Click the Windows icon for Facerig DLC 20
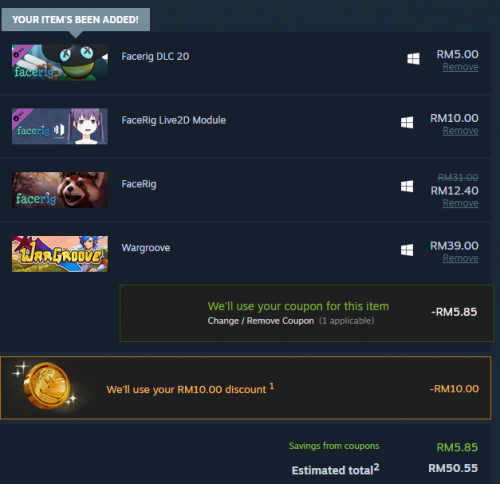 coord(413,59)
